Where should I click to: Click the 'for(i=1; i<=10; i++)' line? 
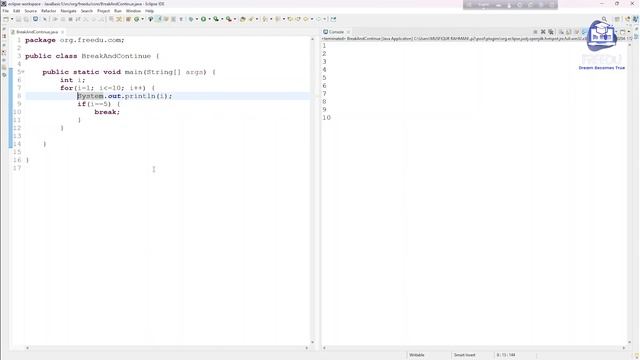(x=108, y=88)
